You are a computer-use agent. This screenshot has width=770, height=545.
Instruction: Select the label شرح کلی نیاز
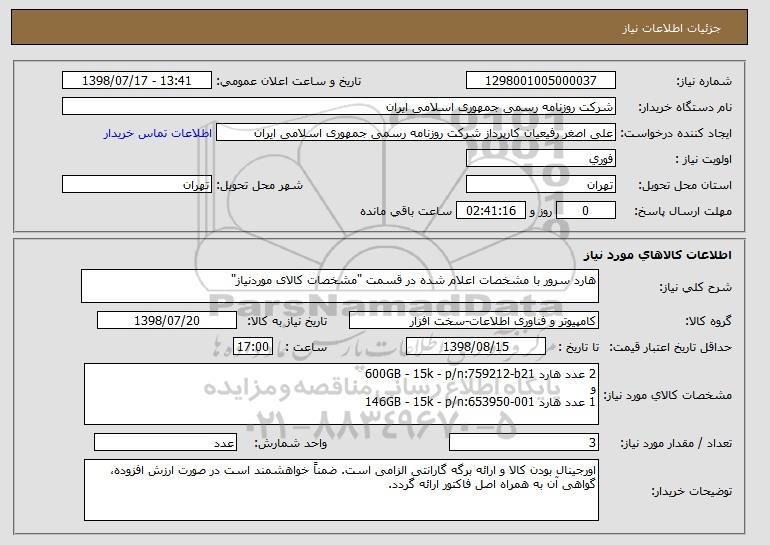pyautogui.click(x=695, y=288)
